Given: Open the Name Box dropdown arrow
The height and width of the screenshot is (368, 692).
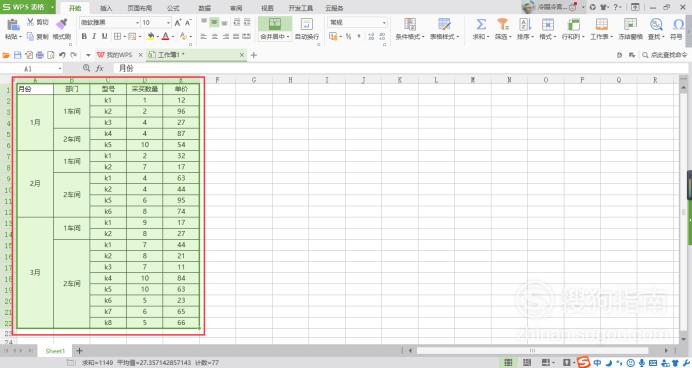Looking at the screenshot, I should 60,69.
